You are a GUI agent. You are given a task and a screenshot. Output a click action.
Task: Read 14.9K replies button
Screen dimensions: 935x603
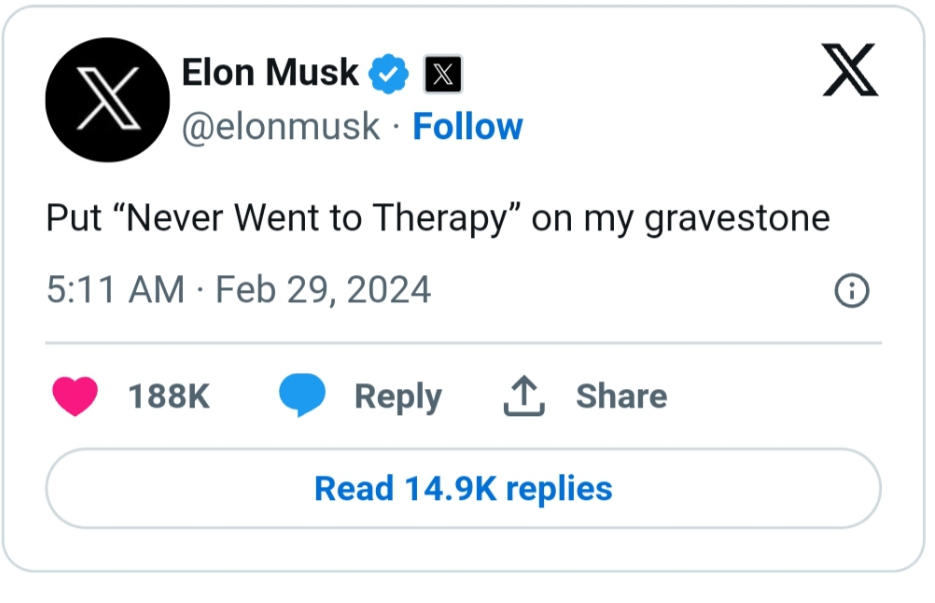463,488
